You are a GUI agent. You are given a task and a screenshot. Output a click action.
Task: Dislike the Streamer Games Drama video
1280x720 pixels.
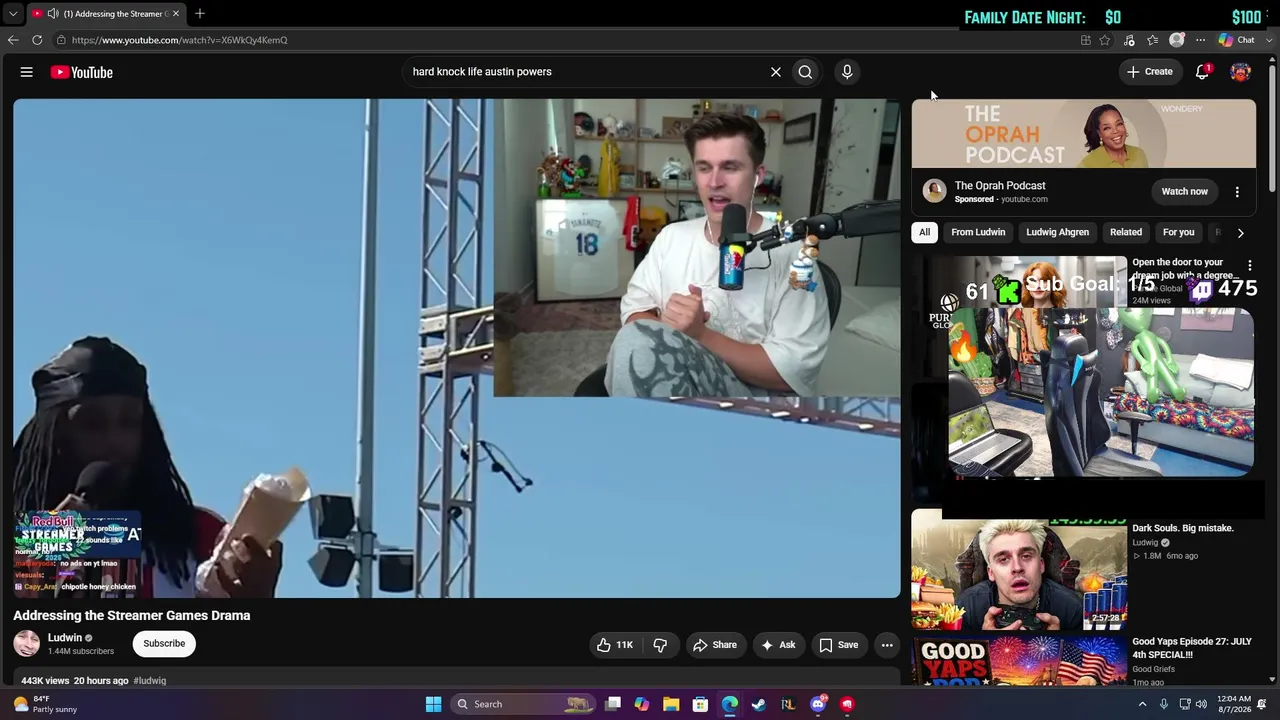[x=660, y=645]
